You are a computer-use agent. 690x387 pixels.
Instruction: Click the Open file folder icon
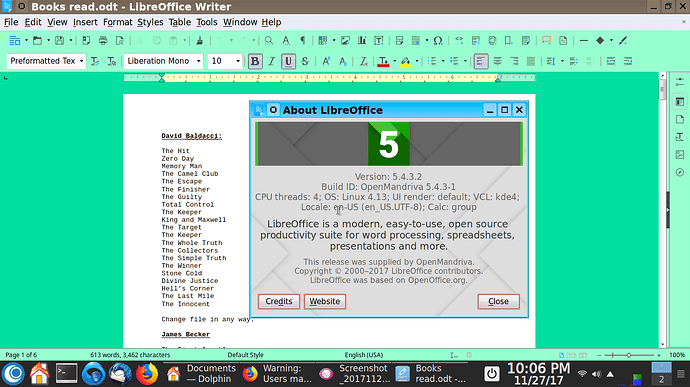click(x=37, y=41)
